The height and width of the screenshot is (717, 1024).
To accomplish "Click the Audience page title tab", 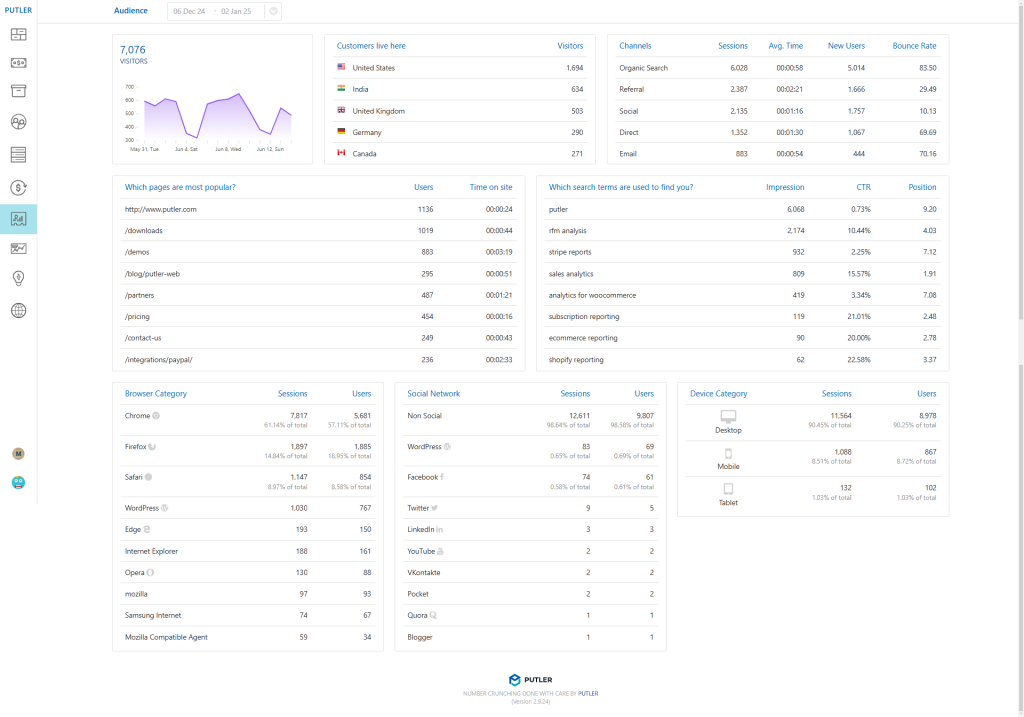I will (131, 11).
